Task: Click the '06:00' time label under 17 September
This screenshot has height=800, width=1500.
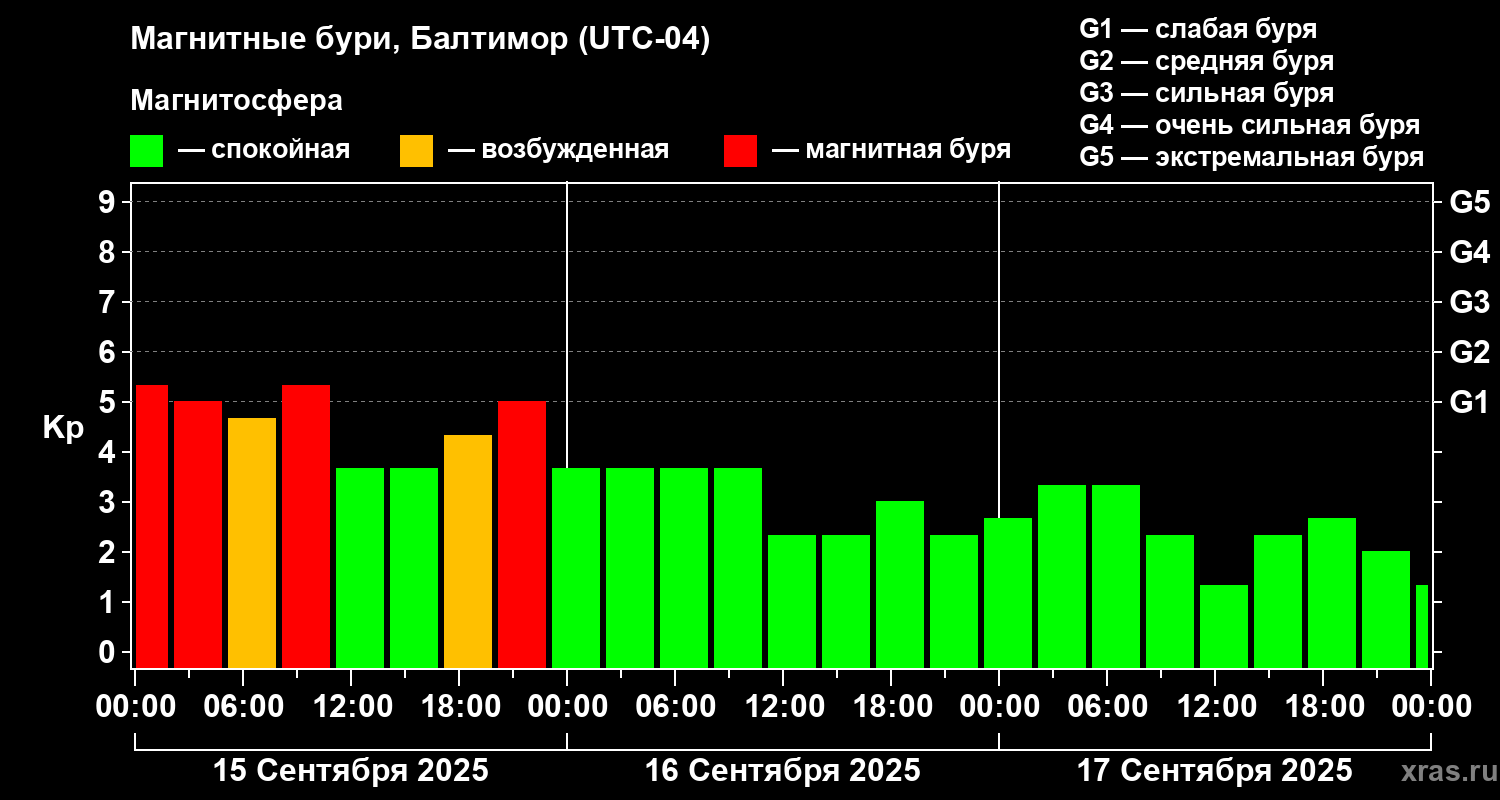Action: point(1108,707)
